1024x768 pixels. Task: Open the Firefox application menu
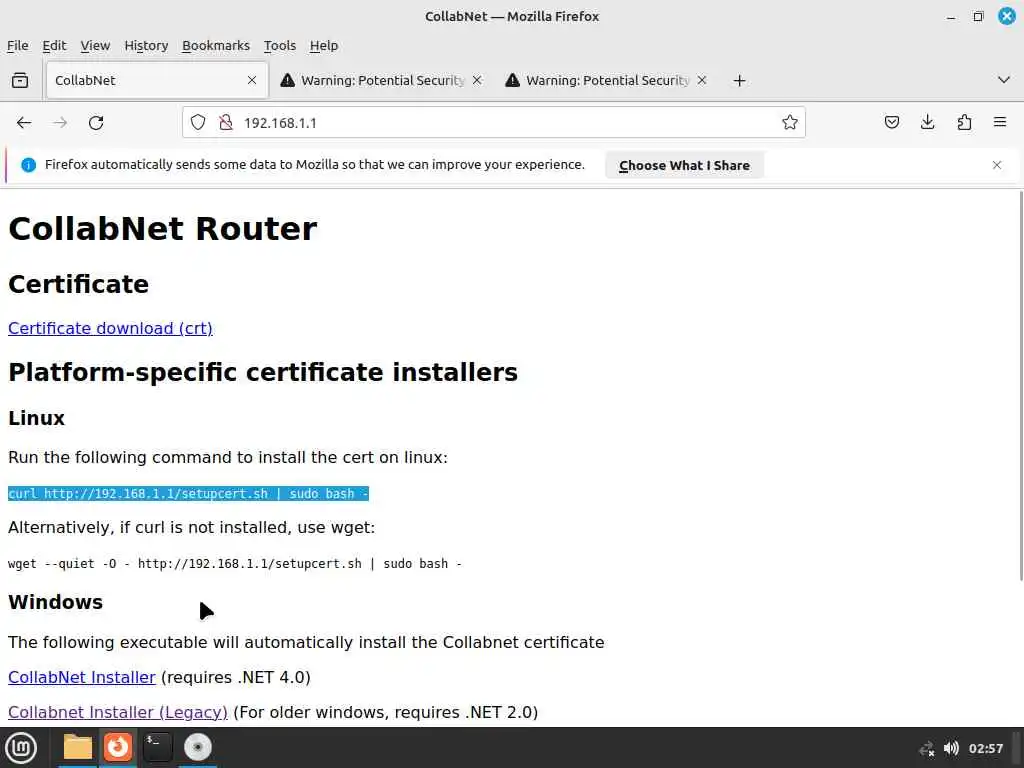(x=1000, y=122)
